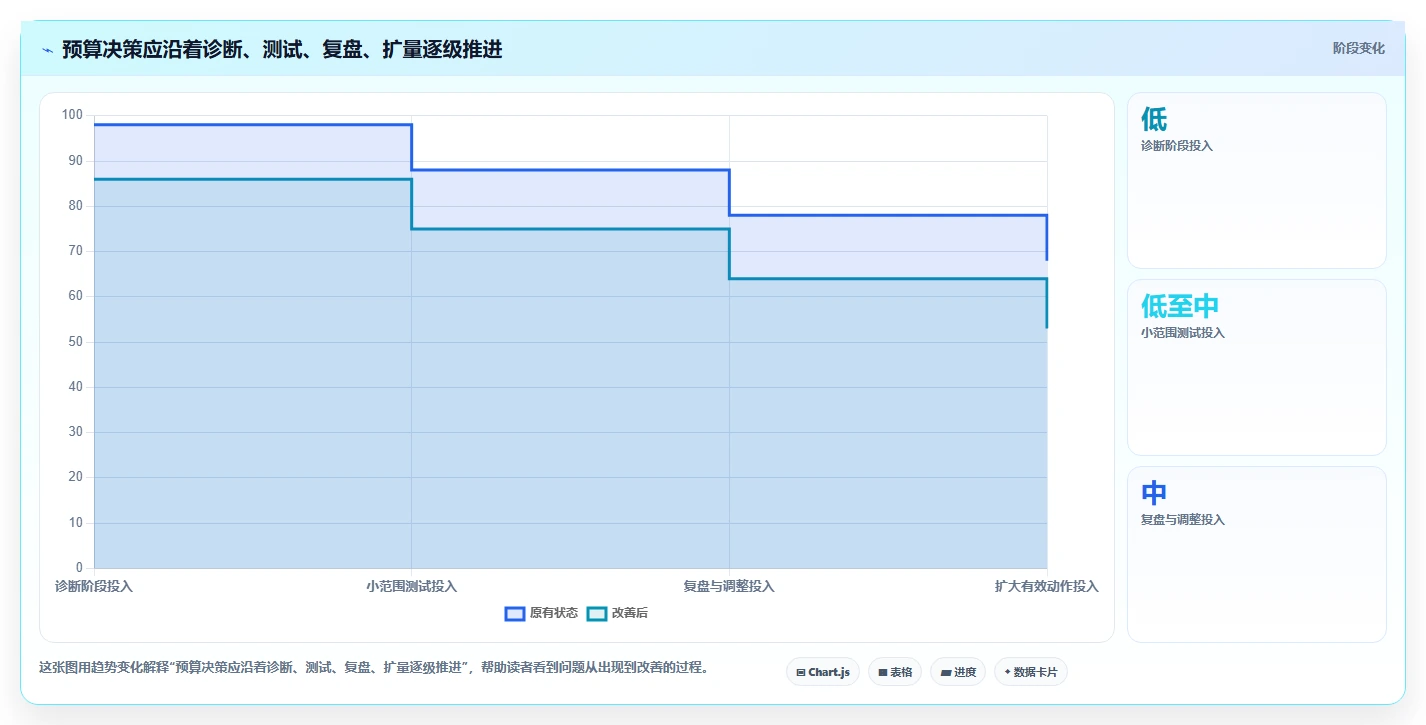Click the 数据卡片 tag pill

tap(1031, 672)
